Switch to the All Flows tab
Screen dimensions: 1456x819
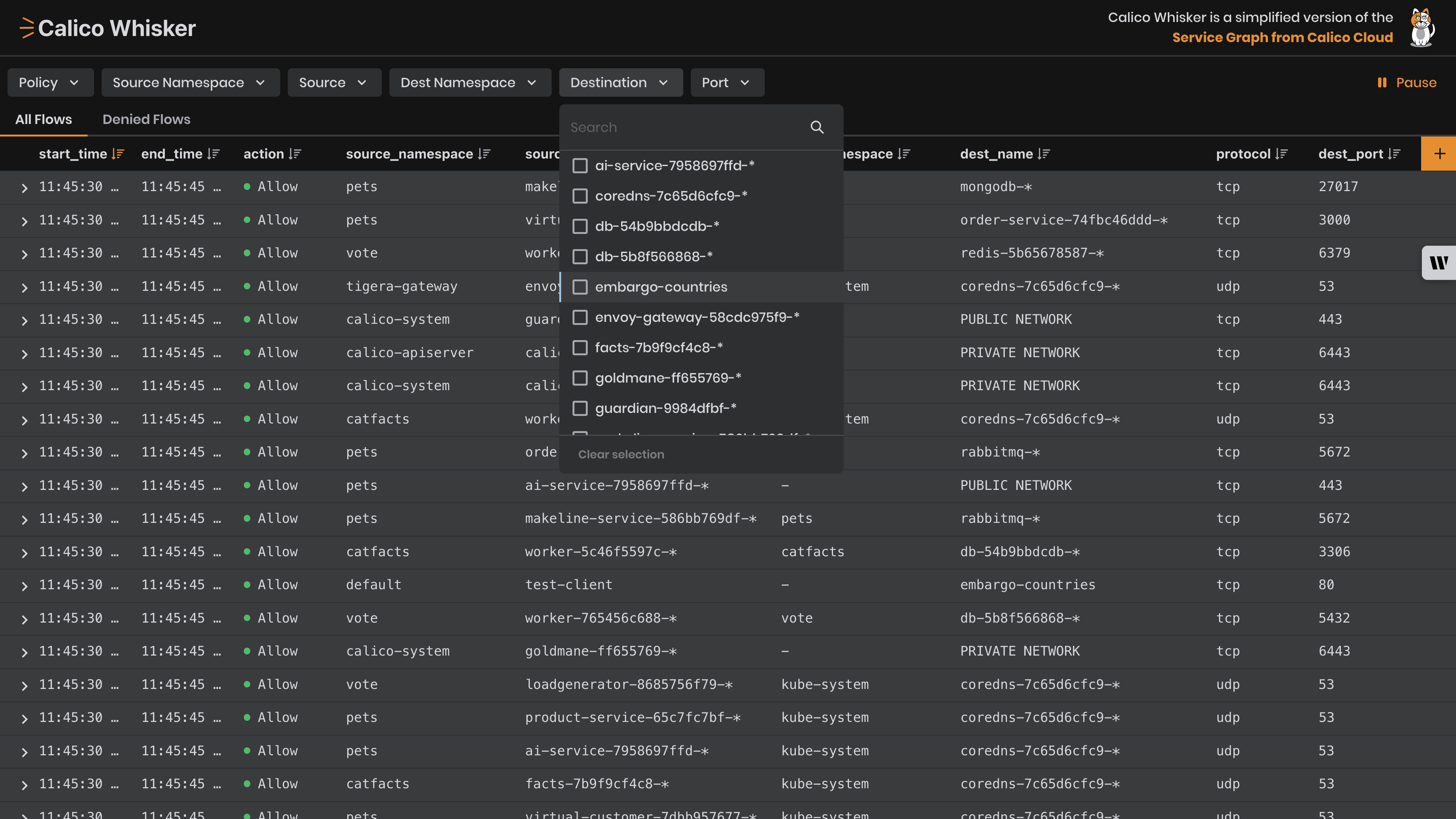tap(44, 119)
